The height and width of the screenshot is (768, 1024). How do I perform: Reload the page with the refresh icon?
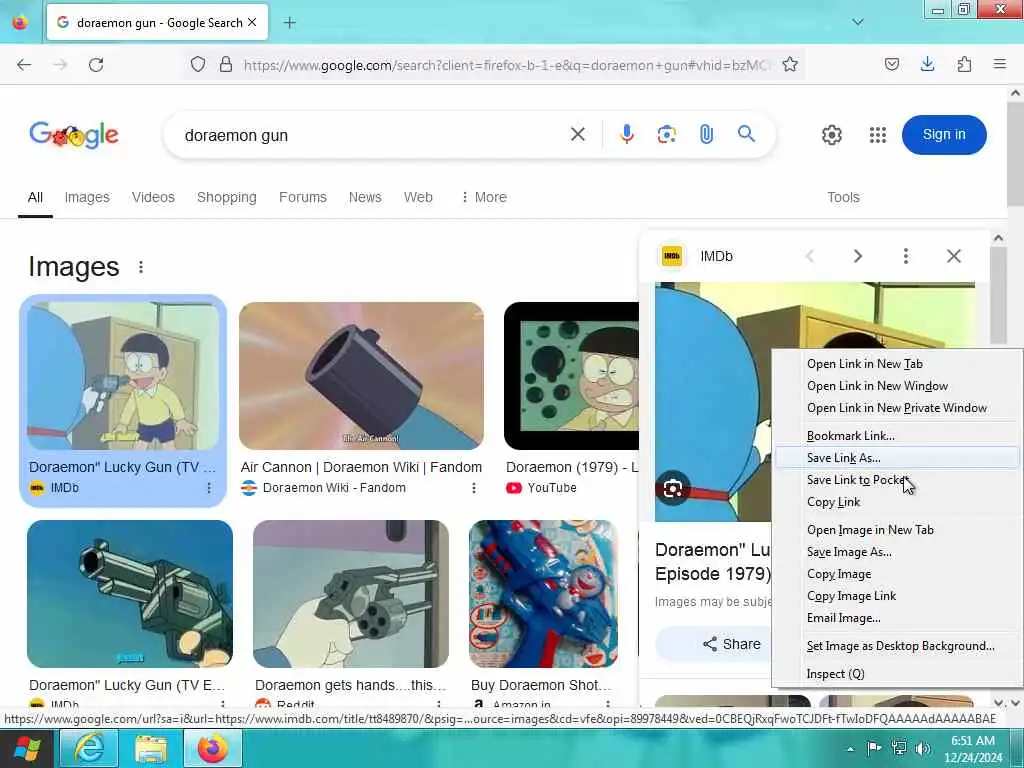click(96, 65)
